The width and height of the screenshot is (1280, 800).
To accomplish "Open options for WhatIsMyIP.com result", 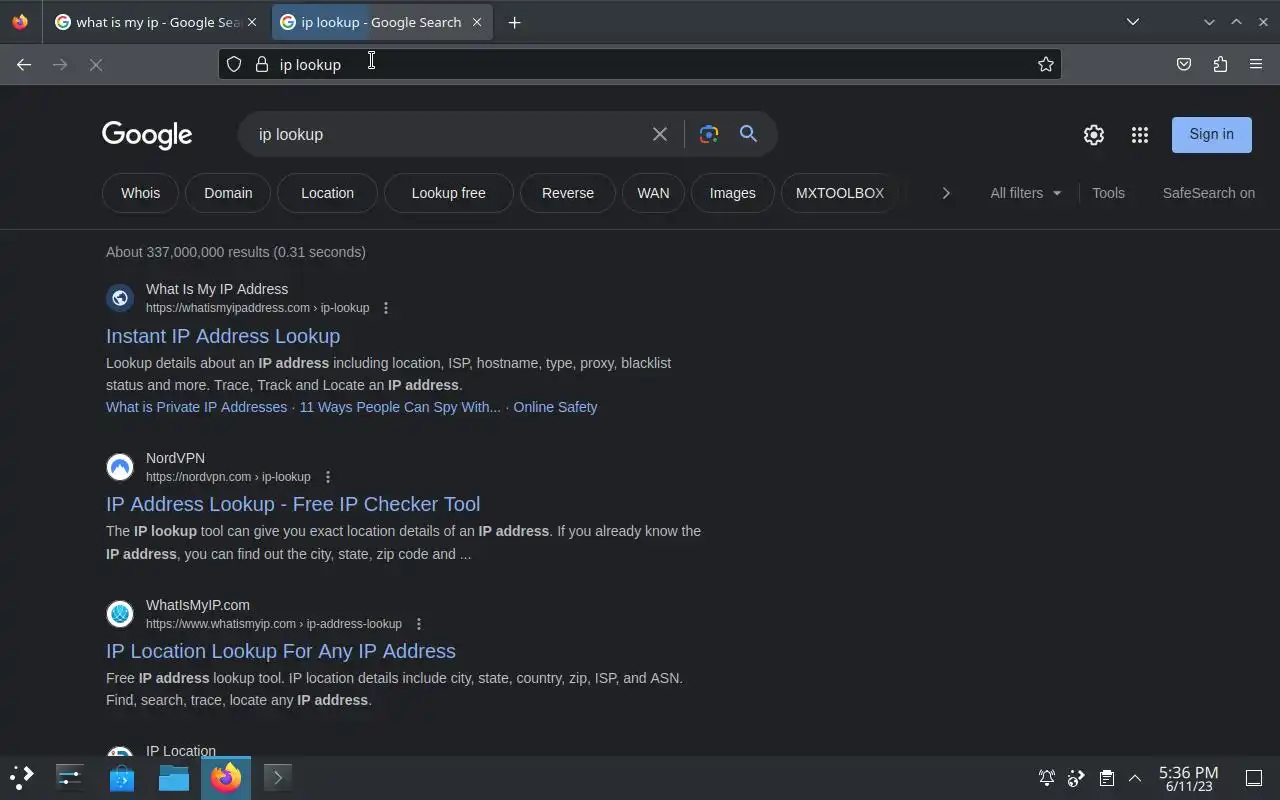I will [x=419, y=624].
